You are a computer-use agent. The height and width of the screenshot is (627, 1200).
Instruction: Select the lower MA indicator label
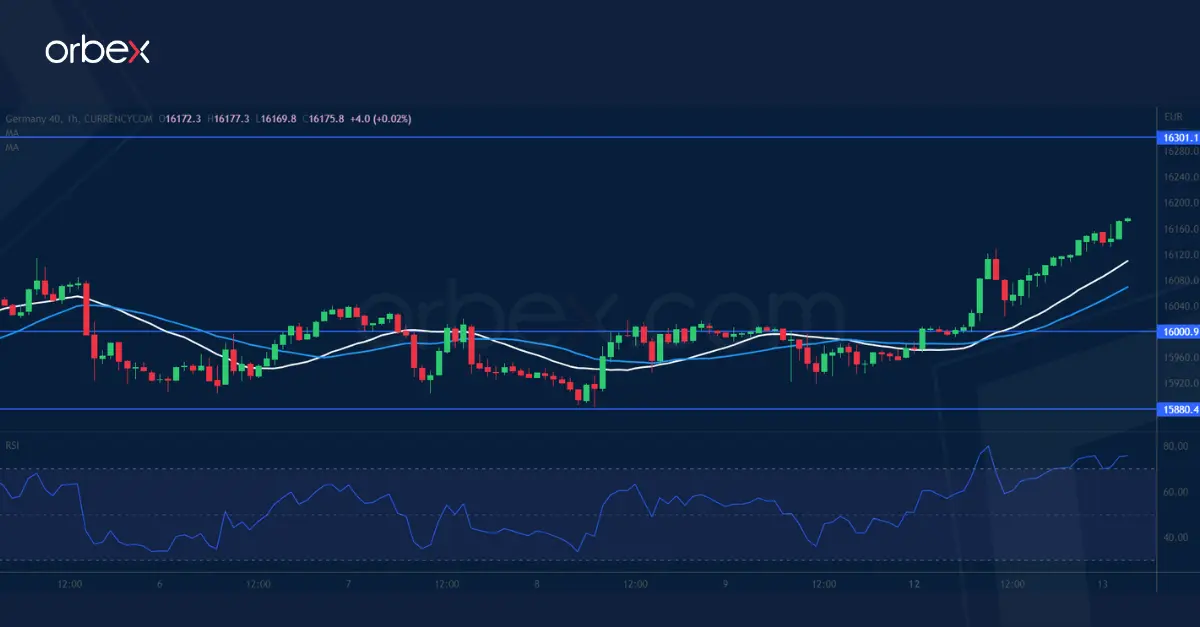pyautogui.click(x=11, y=146)
